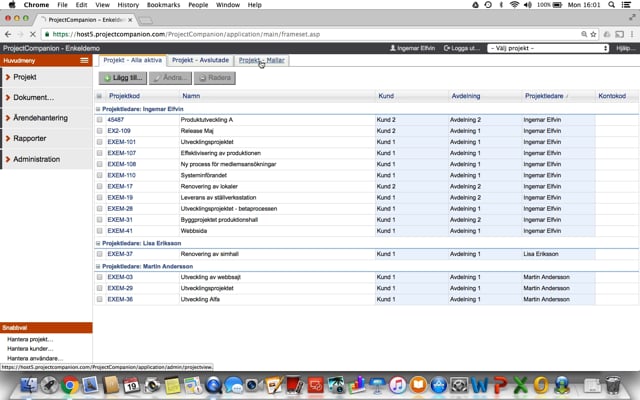
Task: Tick the checkbox for project EXEM-31
Action: tap(100, 220)
